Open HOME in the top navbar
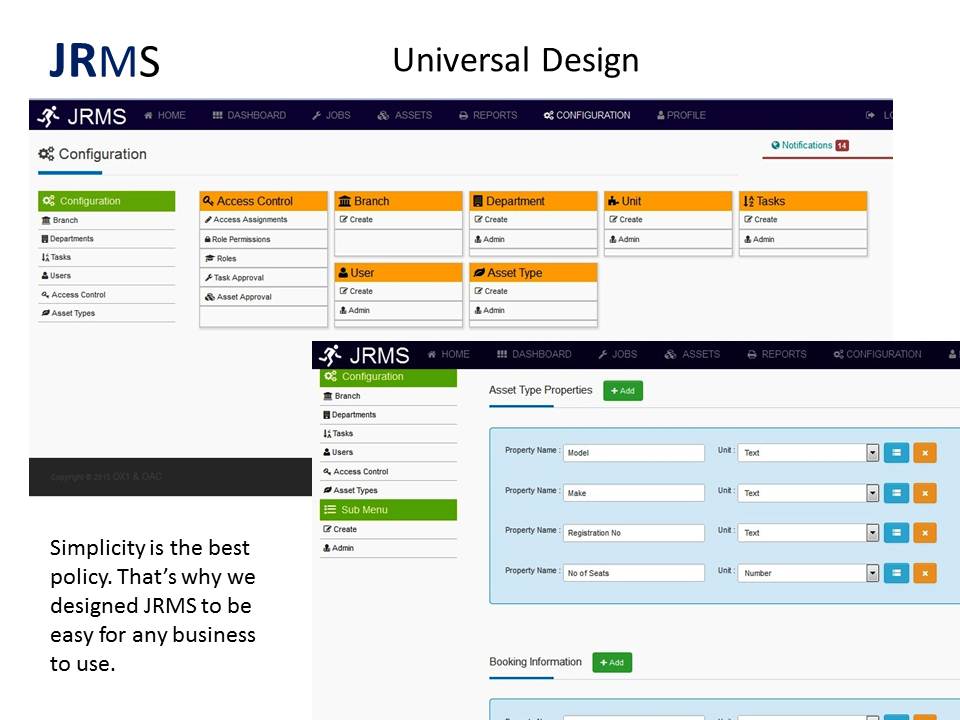Viewport: 960px width, 720px height. coord(165,115)
